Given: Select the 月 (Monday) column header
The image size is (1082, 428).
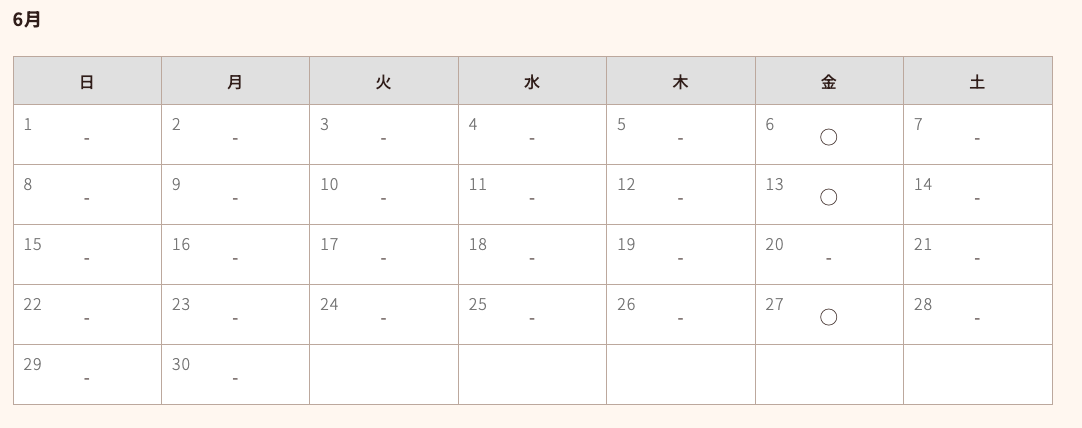Looking at the screenshot, I should 235,81.
